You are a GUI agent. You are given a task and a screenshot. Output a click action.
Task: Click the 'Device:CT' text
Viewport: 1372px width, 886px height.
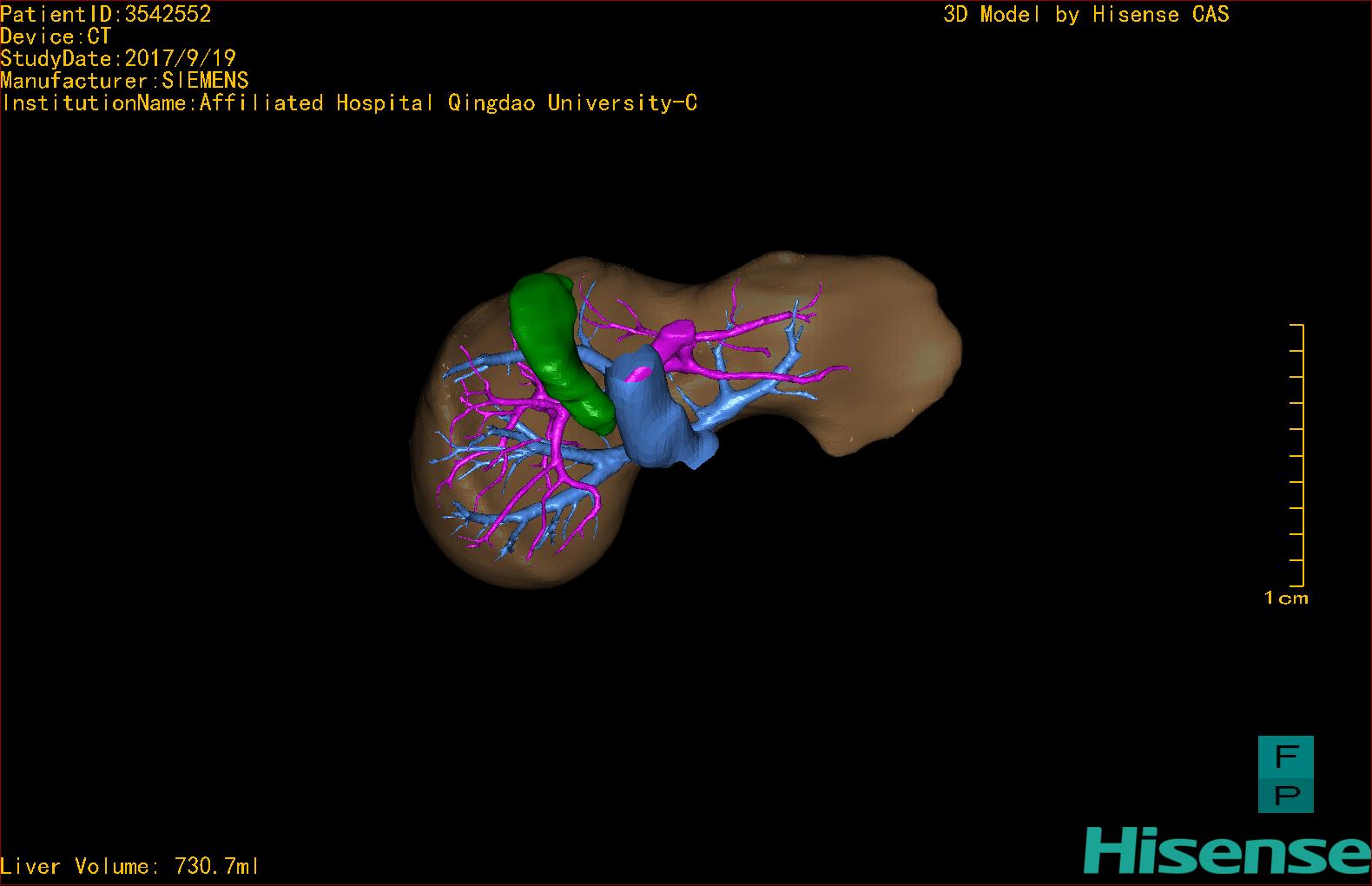pyautogui.click(x=56, y=36)
